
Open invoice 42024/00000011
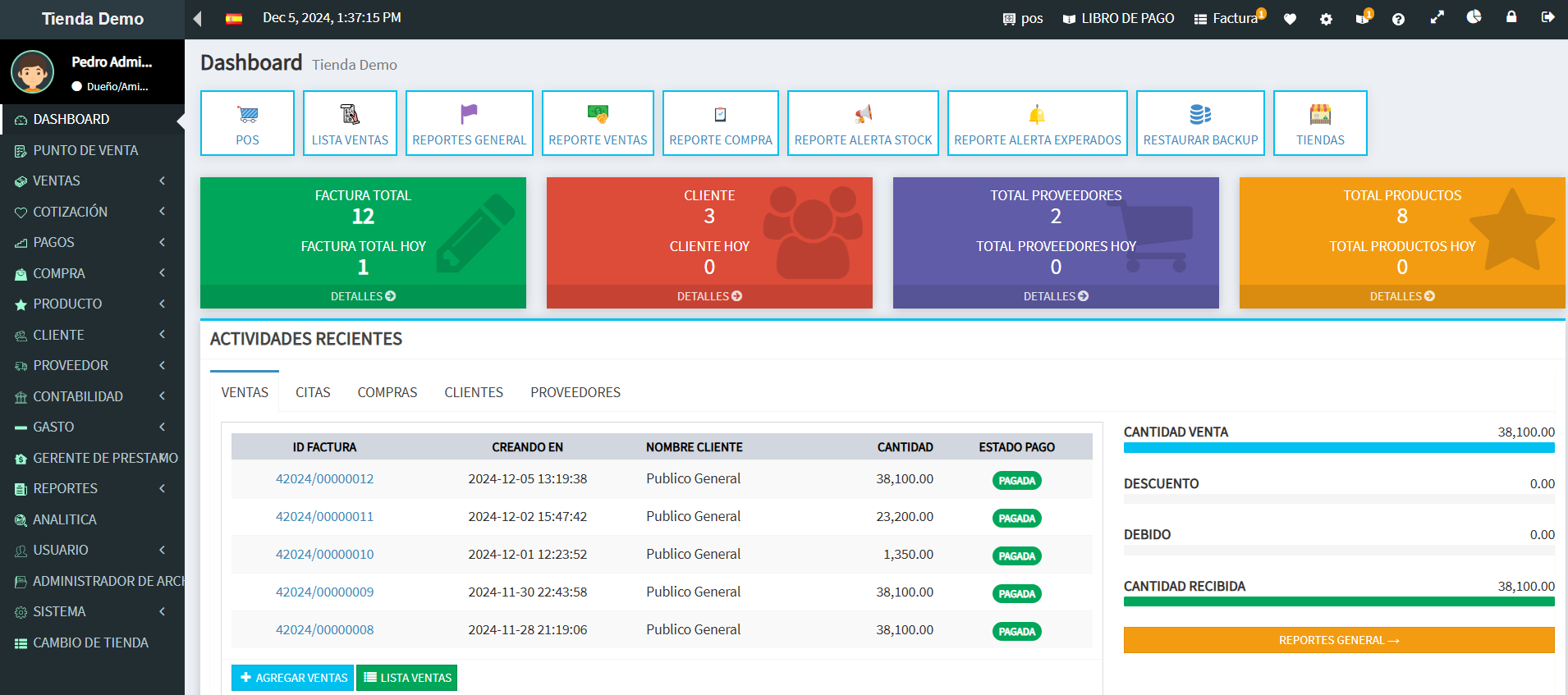(324, 517)
